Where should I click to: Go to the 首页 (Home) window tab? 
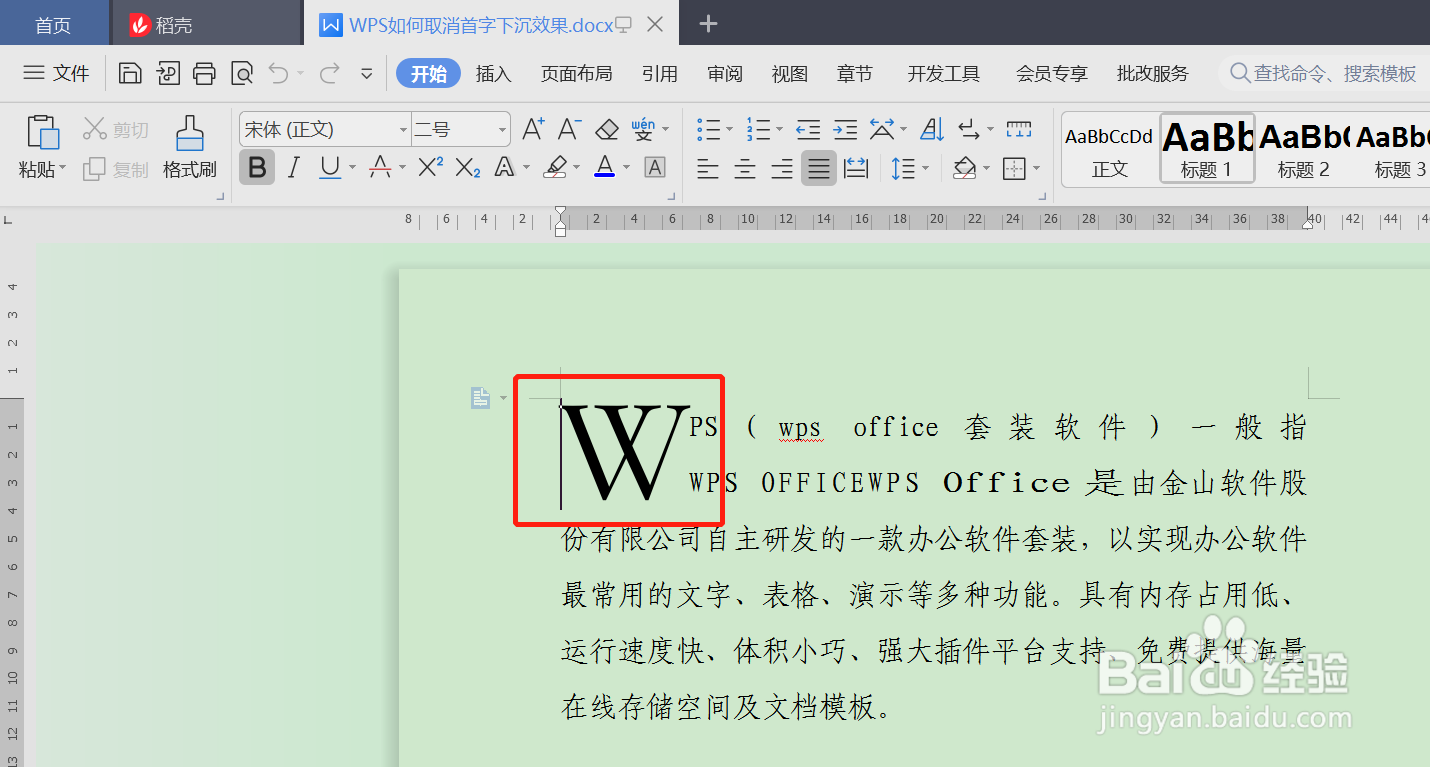coord(53,24)
